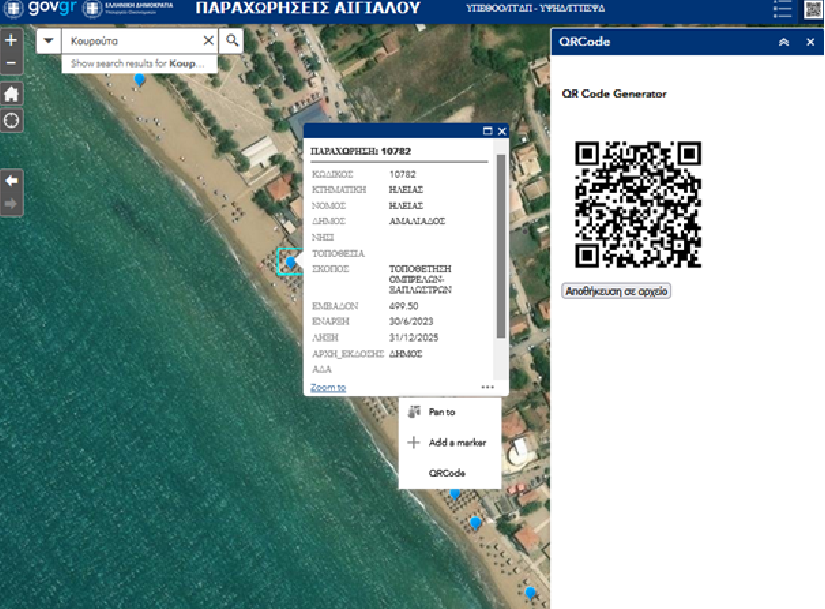Click the Hellenic Republic emblem logo
The width and height of the screenshot is (825, 609).
(128, 8)
